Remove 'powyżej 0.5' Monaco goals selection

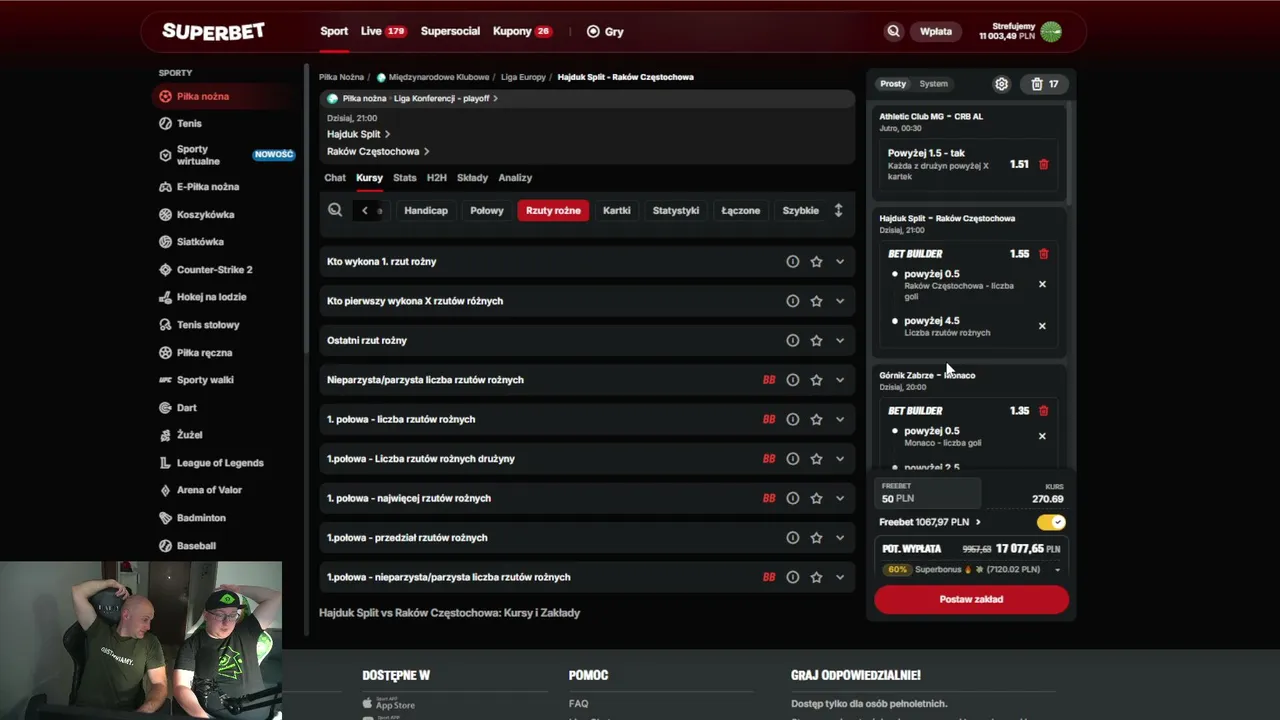1042,436
